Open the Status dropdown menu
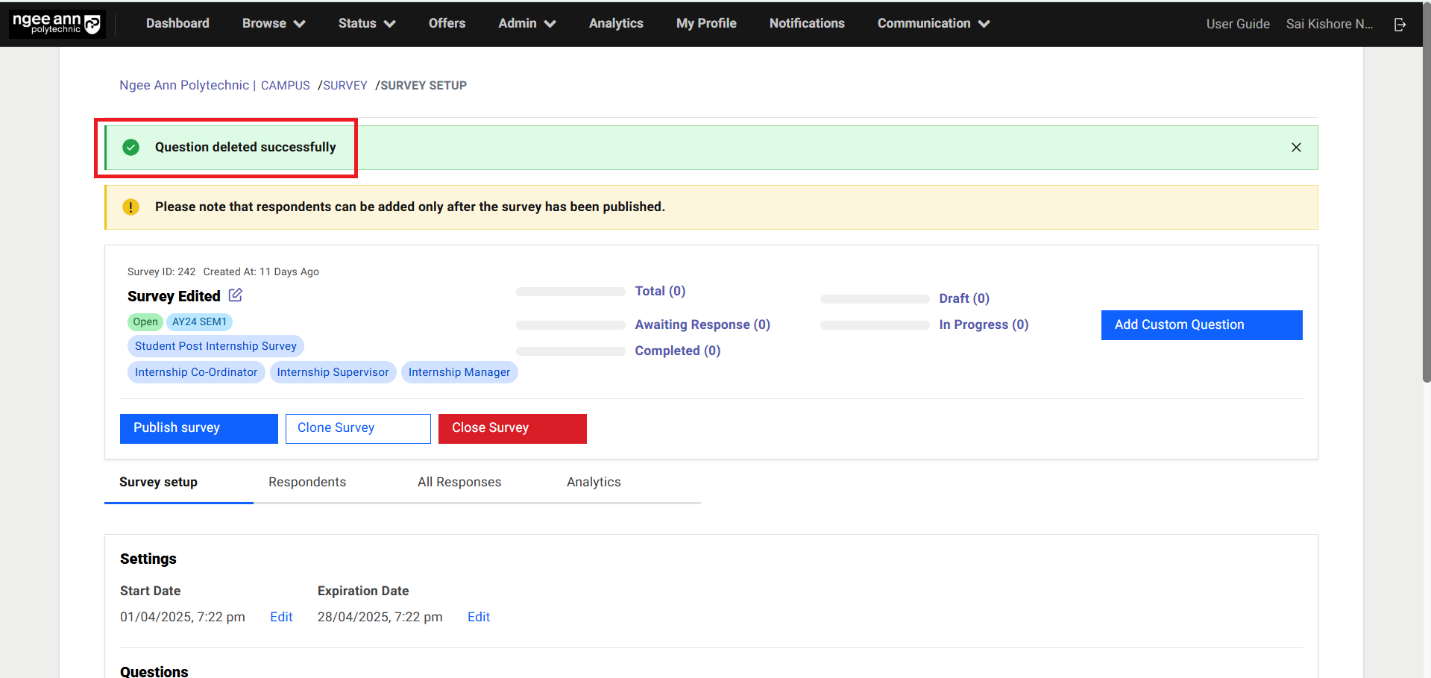1431x678 pixels. 366,23
